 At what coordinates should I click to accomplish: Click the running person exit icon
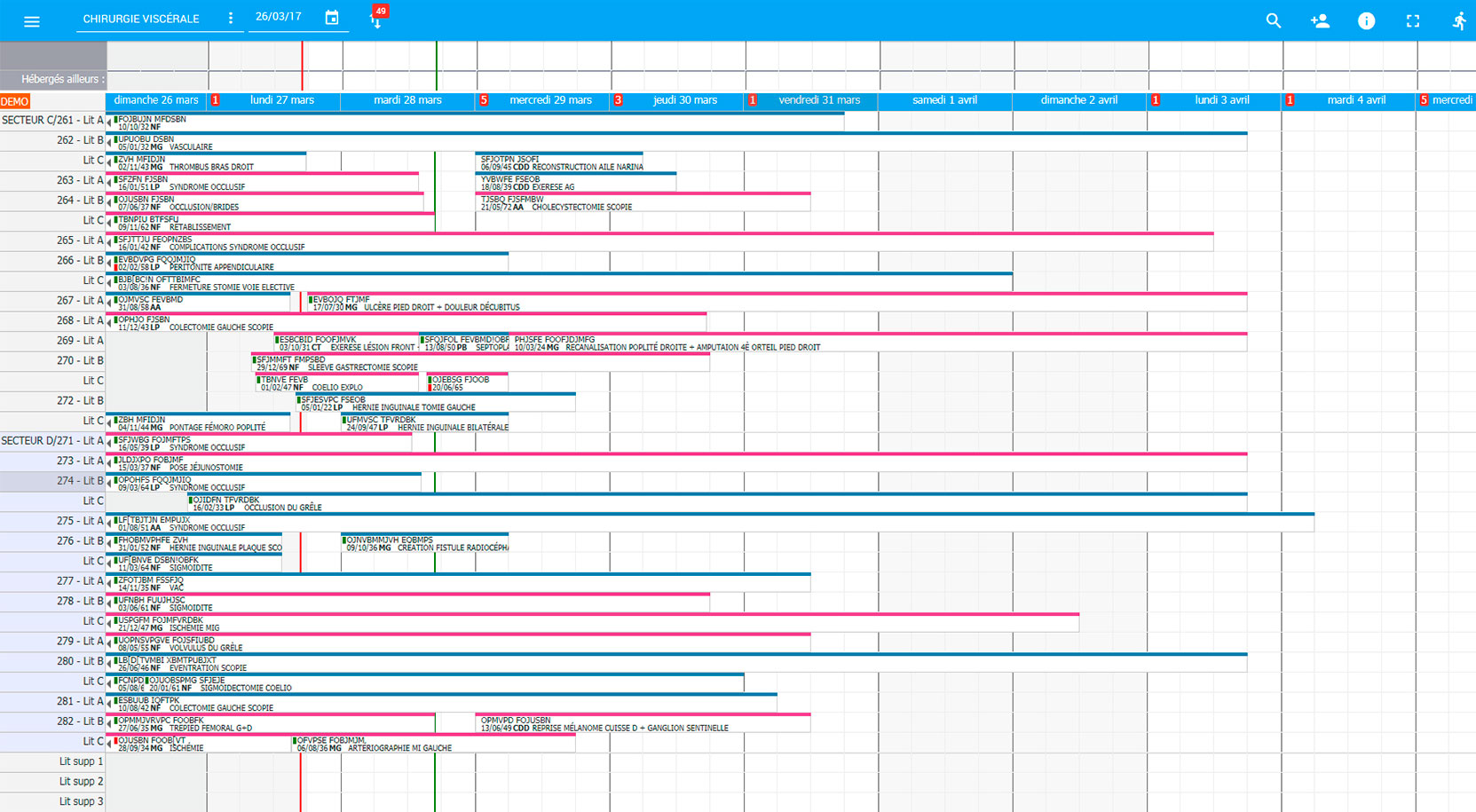point(1459,20)
